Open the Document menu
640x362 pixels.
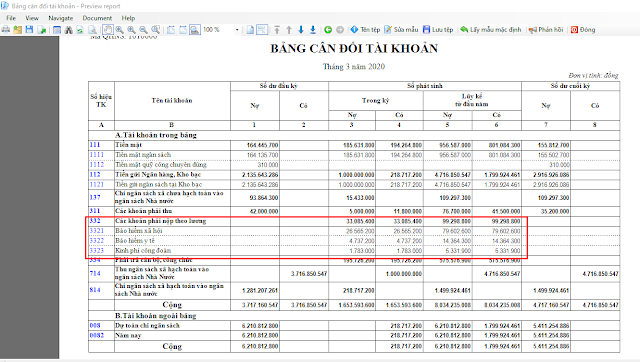(x=97, y=18)
